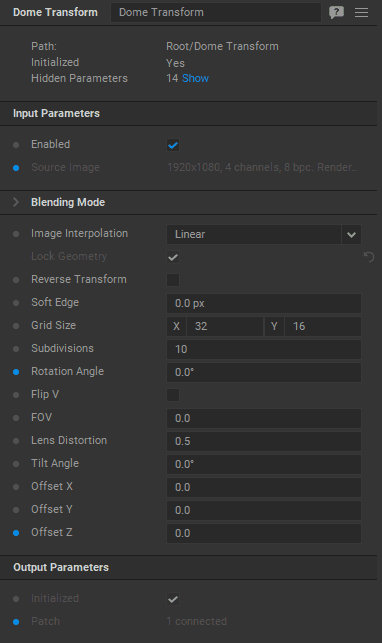Screen dimensions: 382x643
Task: Click the Dome Transform panel title
Action: 55,12
